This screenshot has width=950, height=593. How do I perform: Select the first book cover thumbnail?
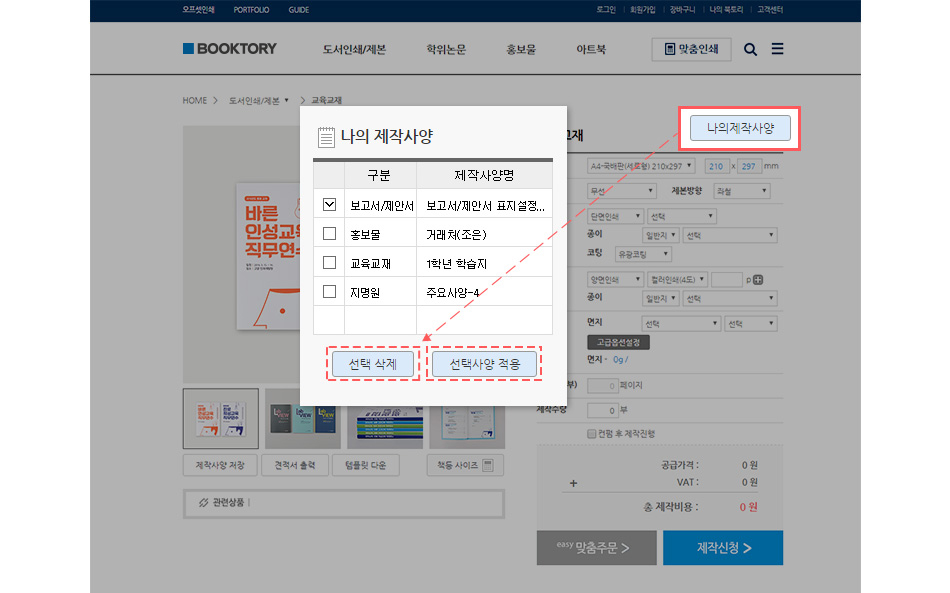220,418
